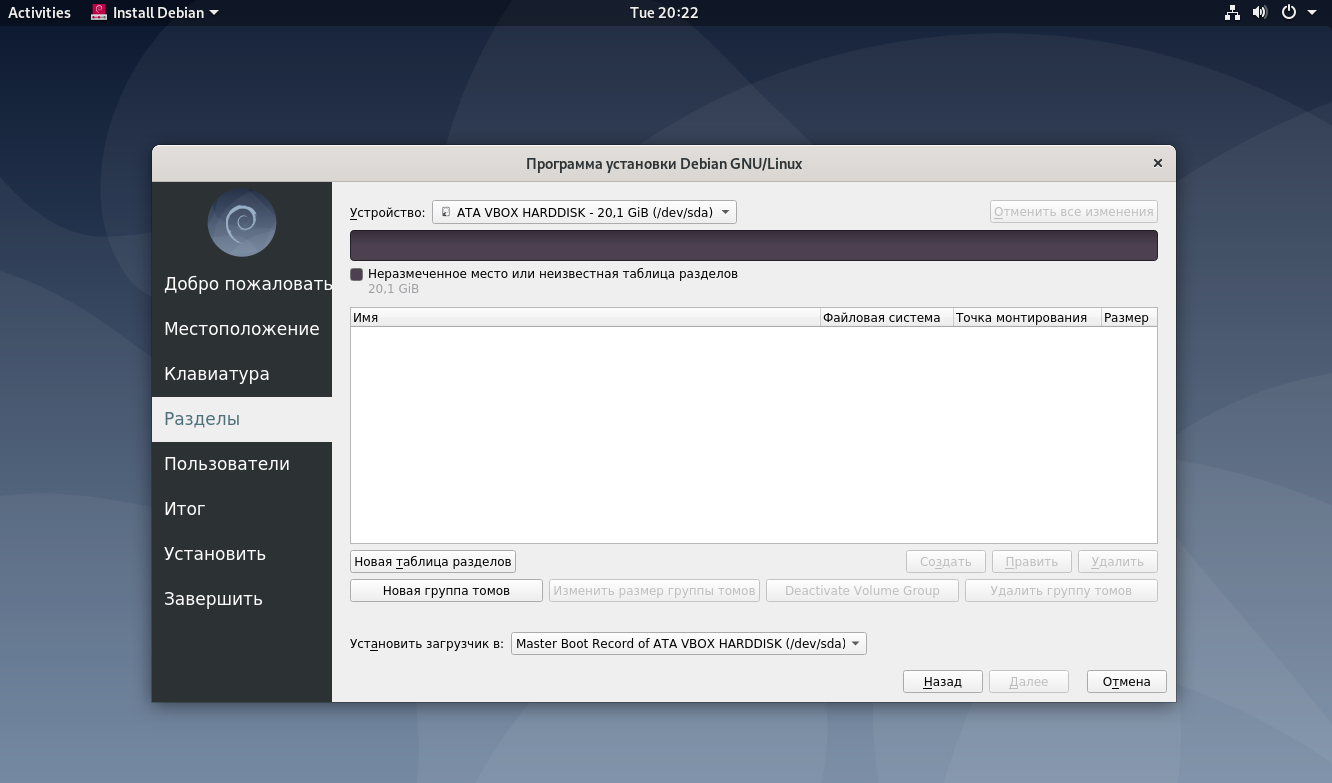Open the volume speaker icon in top bar
Image resolution: width=1332 pixels, height=783 pixels.
pyautogui.click(x=1260, y=13)
